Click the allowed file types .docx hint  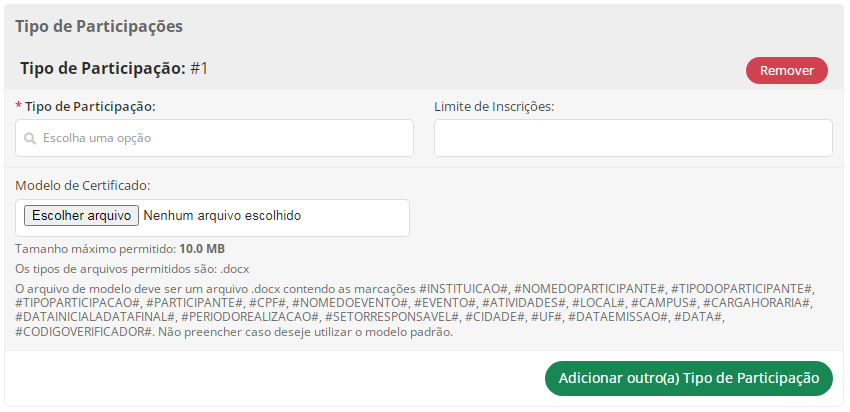point(132,269)
